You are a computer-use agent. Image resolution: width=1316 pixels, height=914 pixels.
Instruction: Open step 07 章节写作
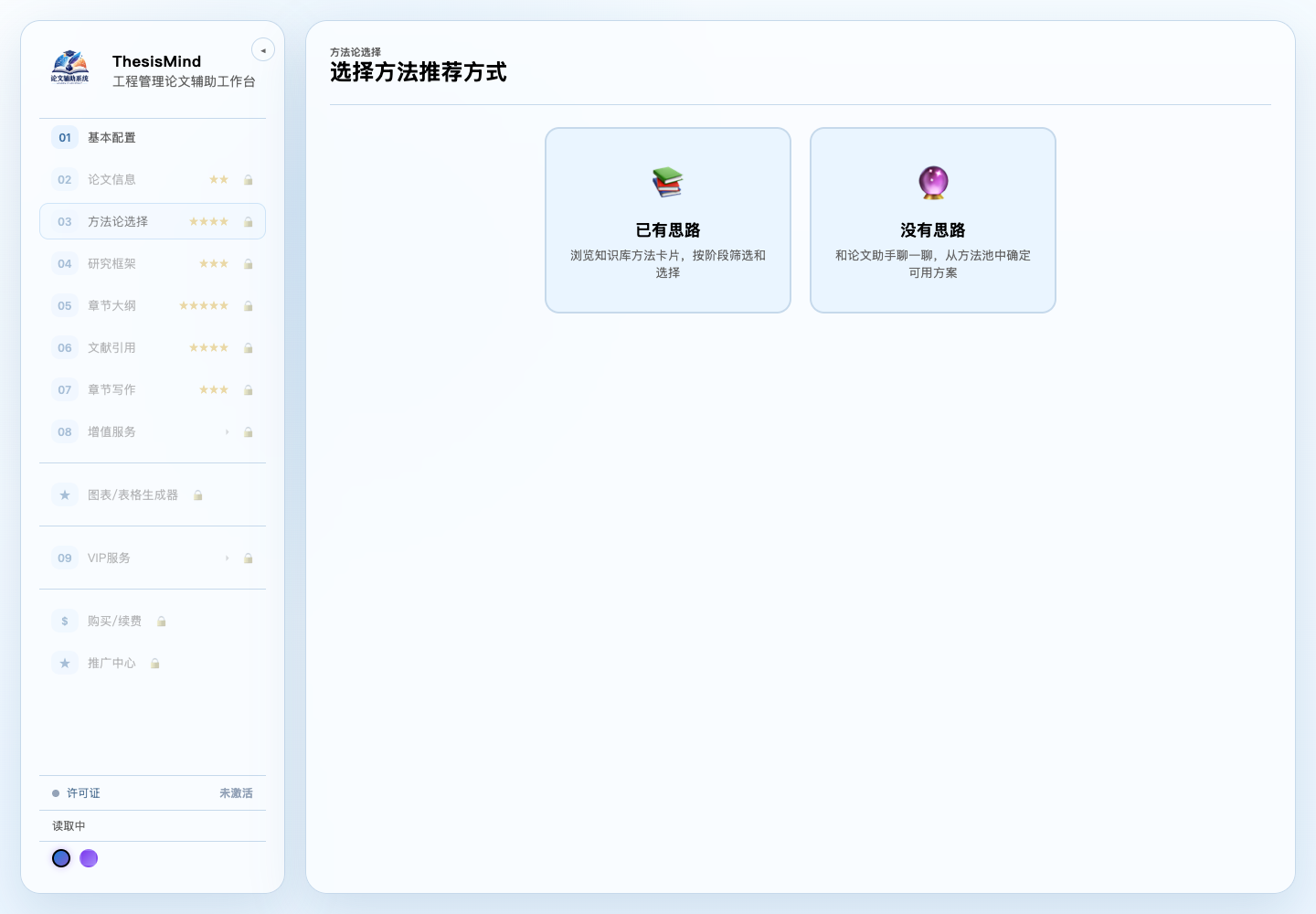tap(153, 389)
